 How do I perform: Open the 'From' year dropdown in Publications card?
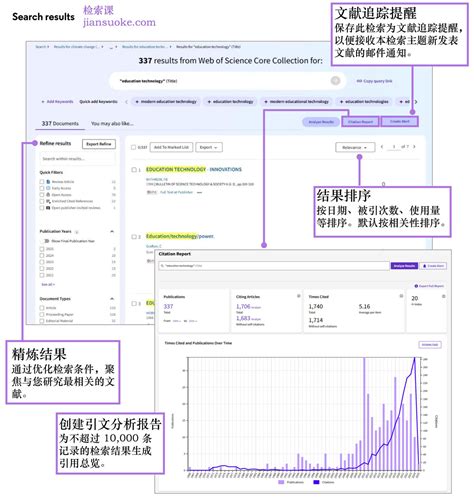pos(177,321)
